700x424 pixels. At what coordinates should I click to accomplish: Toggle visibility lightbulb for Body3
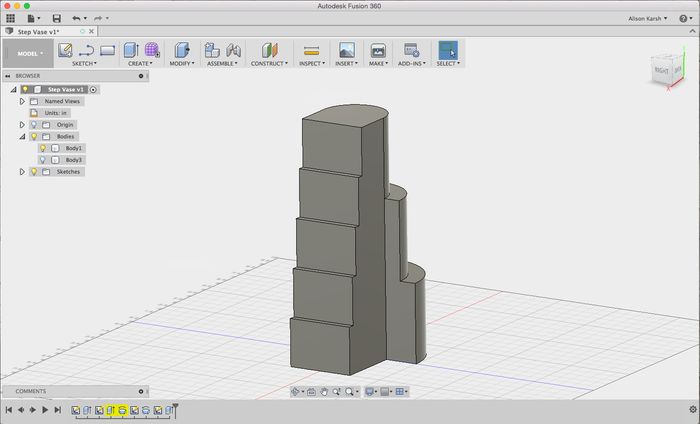pos(43,160)
